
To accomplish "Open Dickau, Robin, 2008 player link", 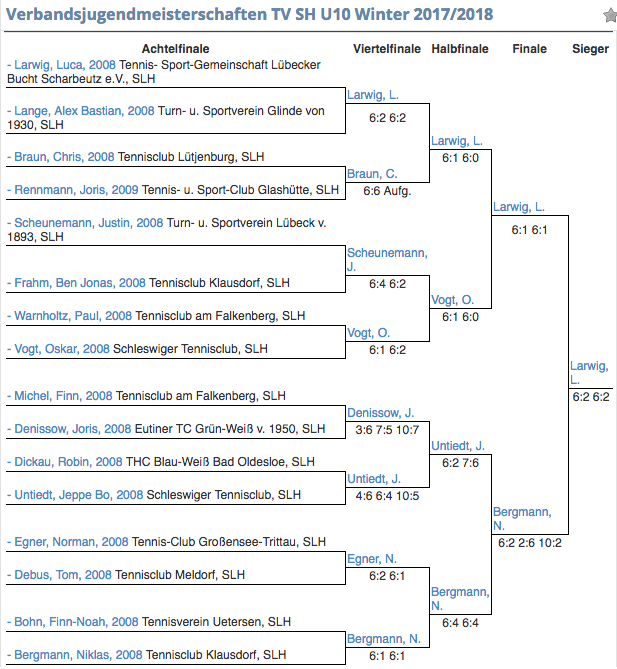I will point(68,462).
